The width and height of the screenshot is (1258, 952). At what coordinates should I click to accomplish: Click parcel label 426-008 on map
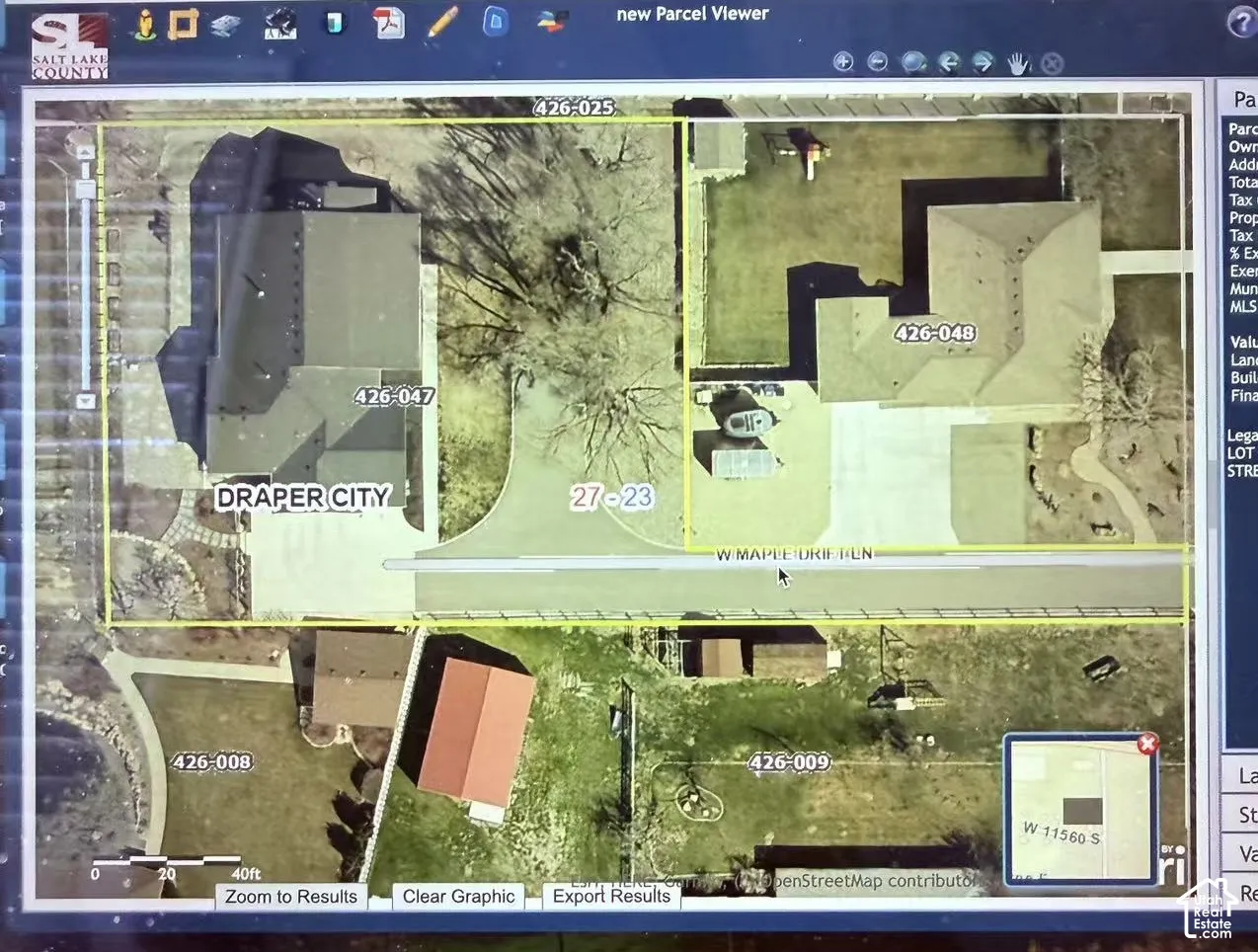211,761
